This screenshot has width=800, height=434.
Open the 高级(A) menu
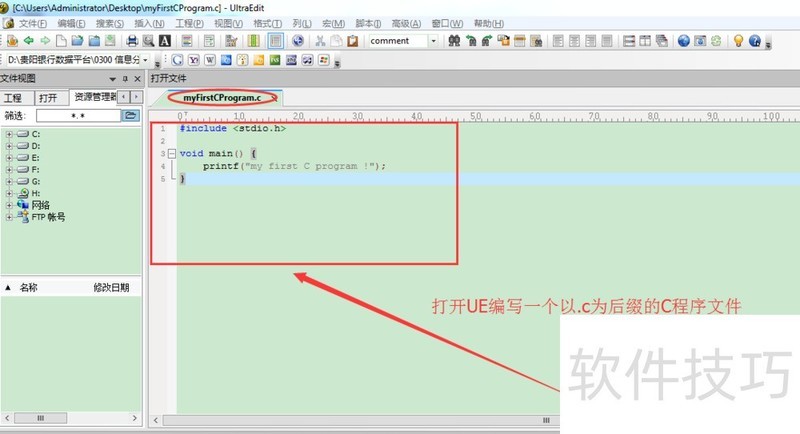coord(406,23)
